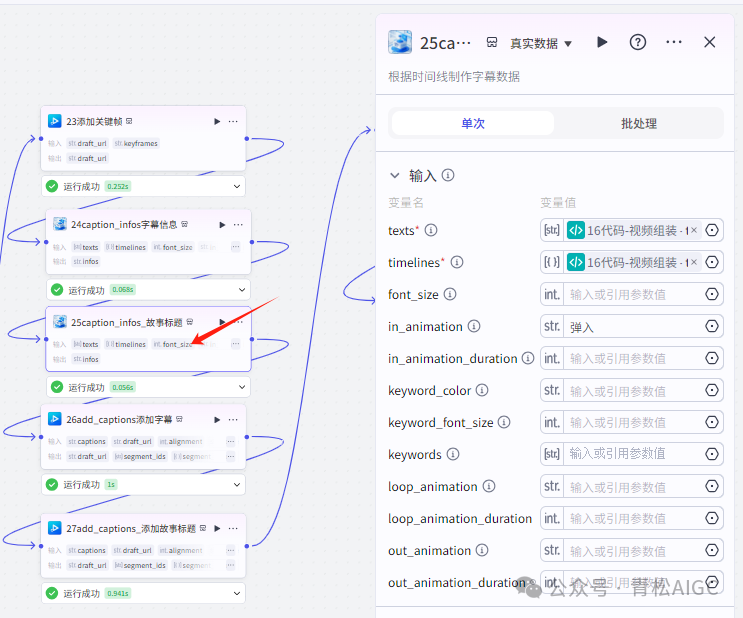Show info for texts parameter
Screen dimensions: 743x618
coord(431,230)
